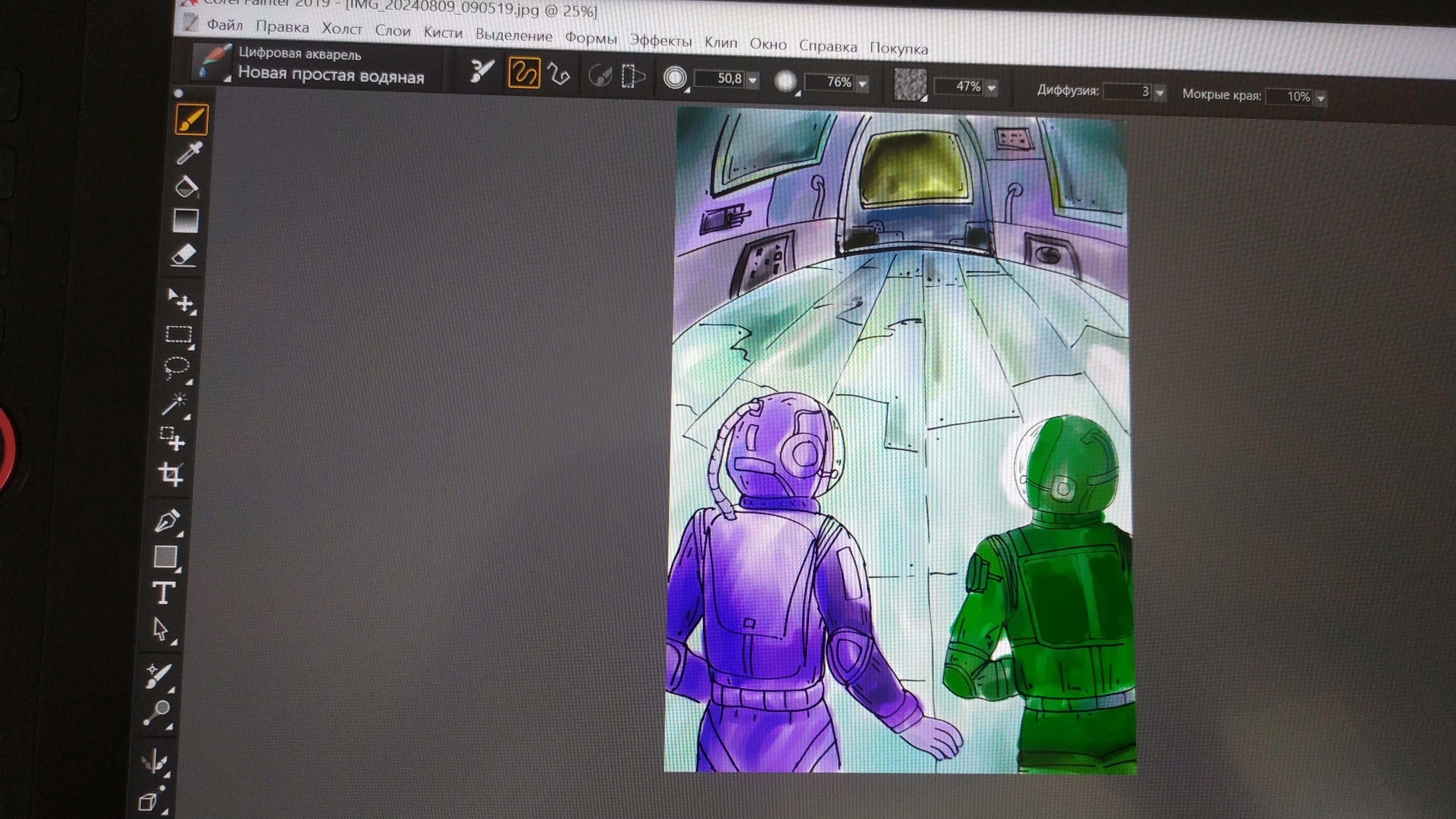Select the Paint Bucket tool

186,186
